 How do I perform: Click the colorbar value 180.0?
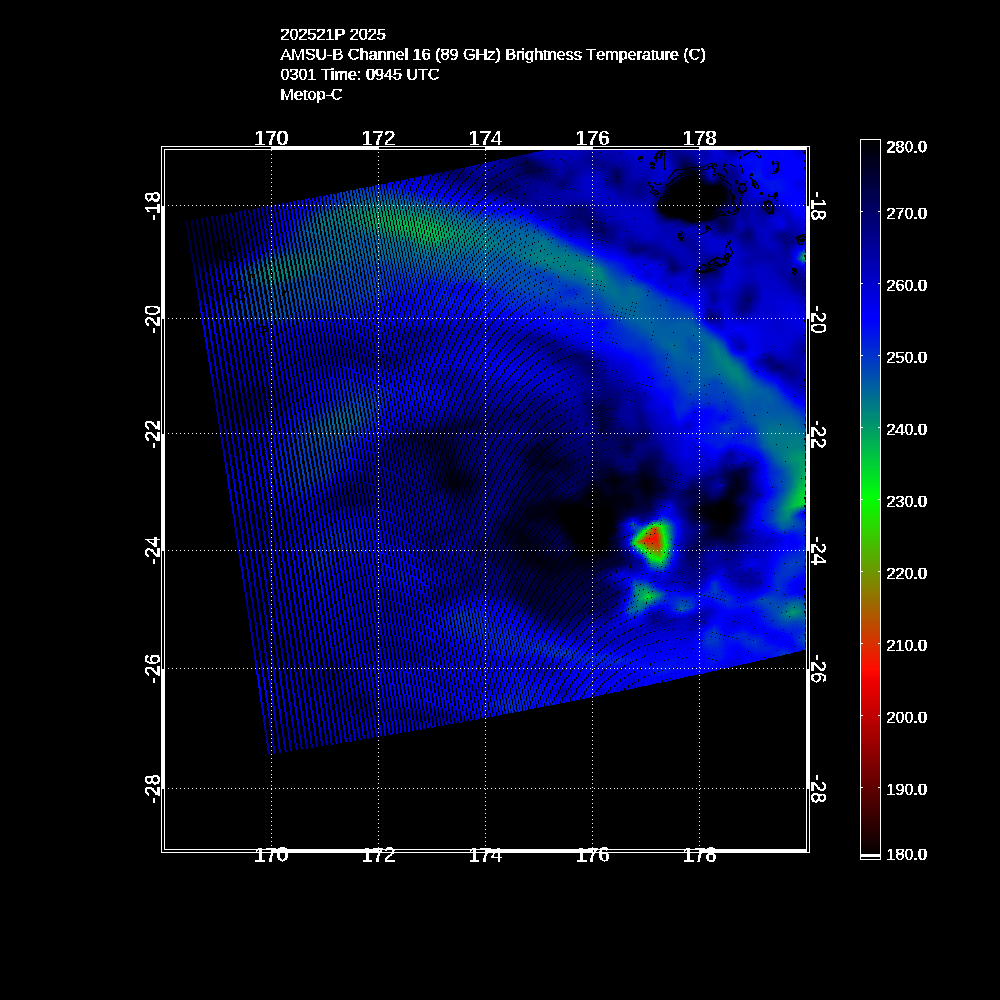906,855
